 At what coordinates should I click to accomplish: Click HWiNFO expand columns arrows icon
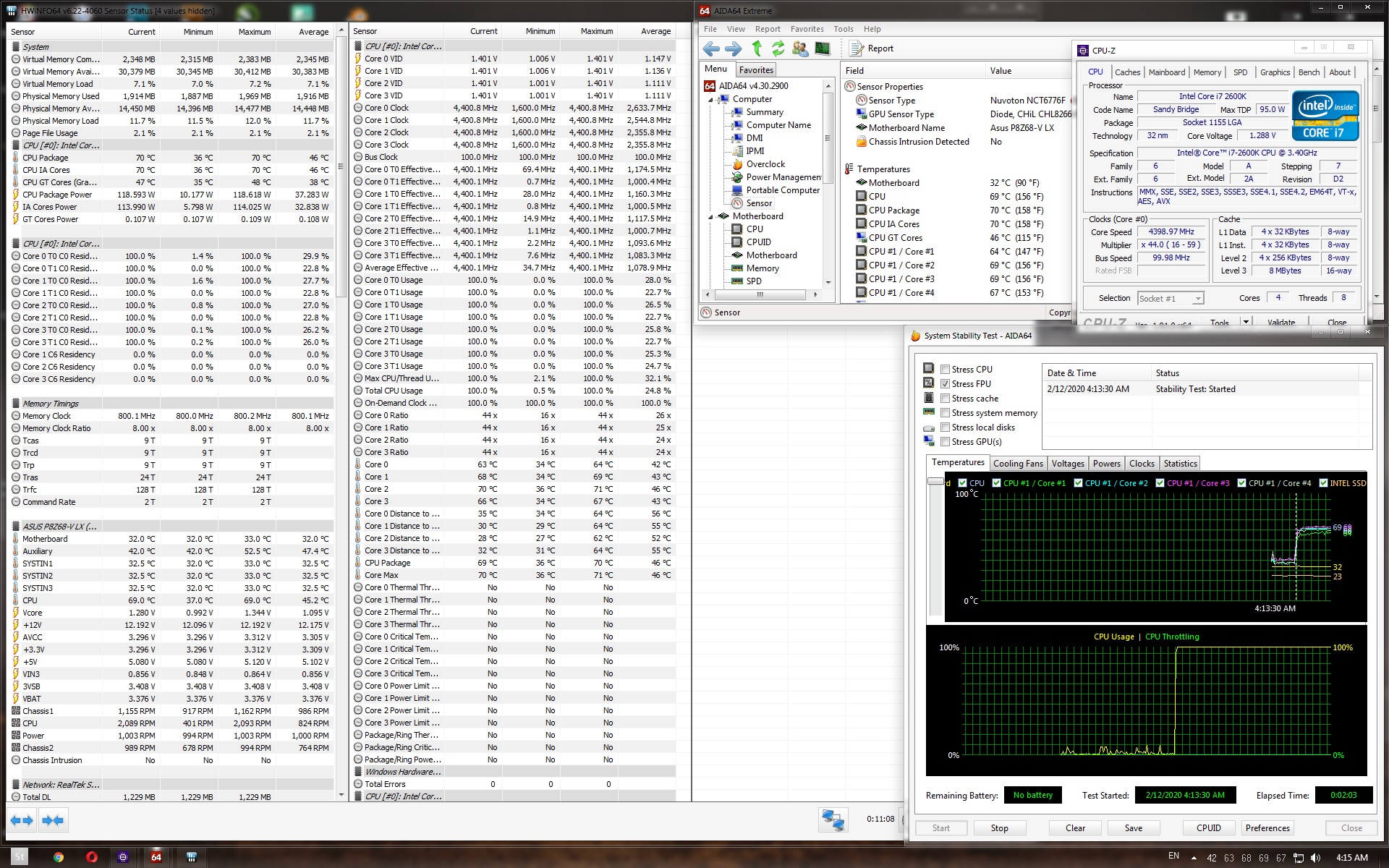point(22,820)
